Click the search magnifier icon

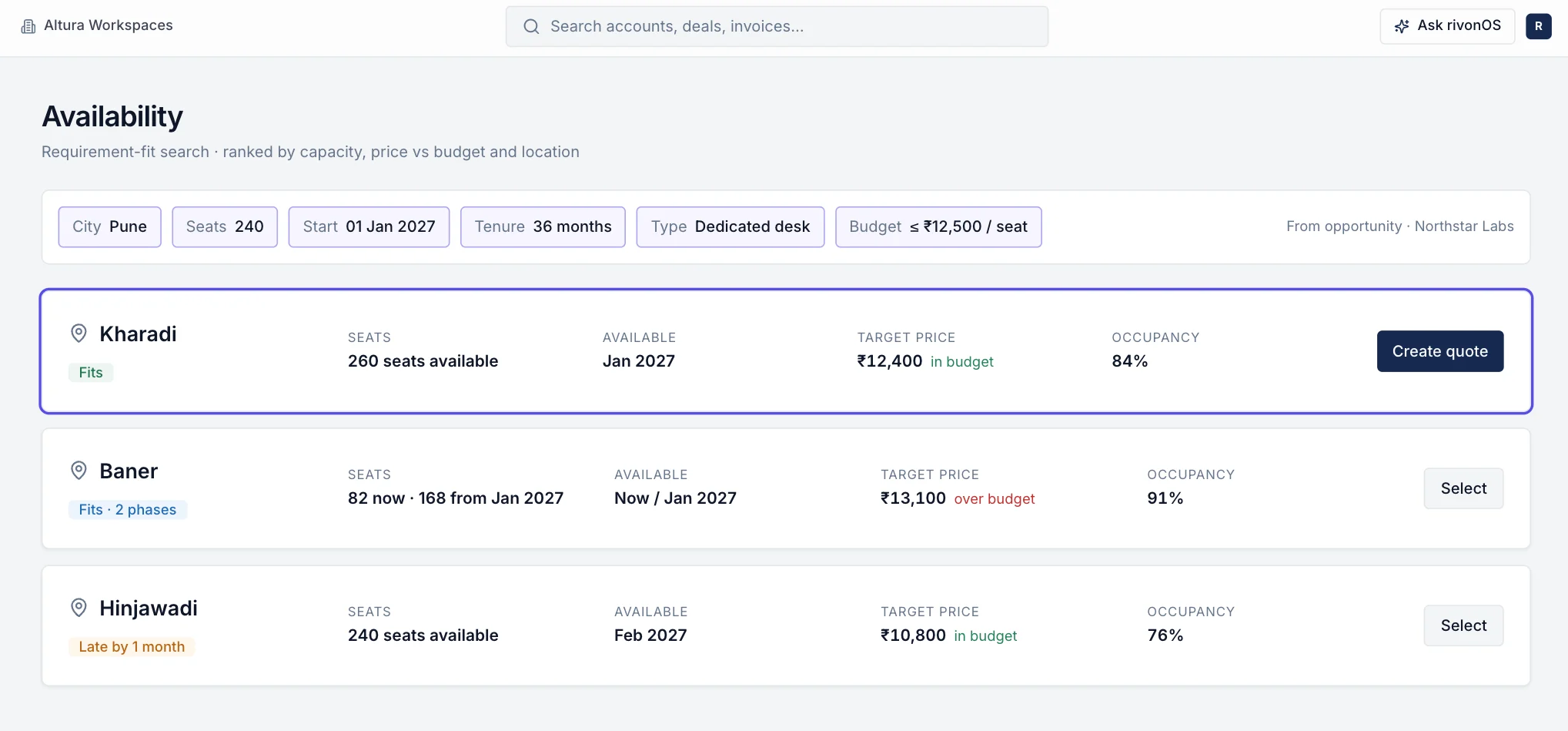point(531,26)
